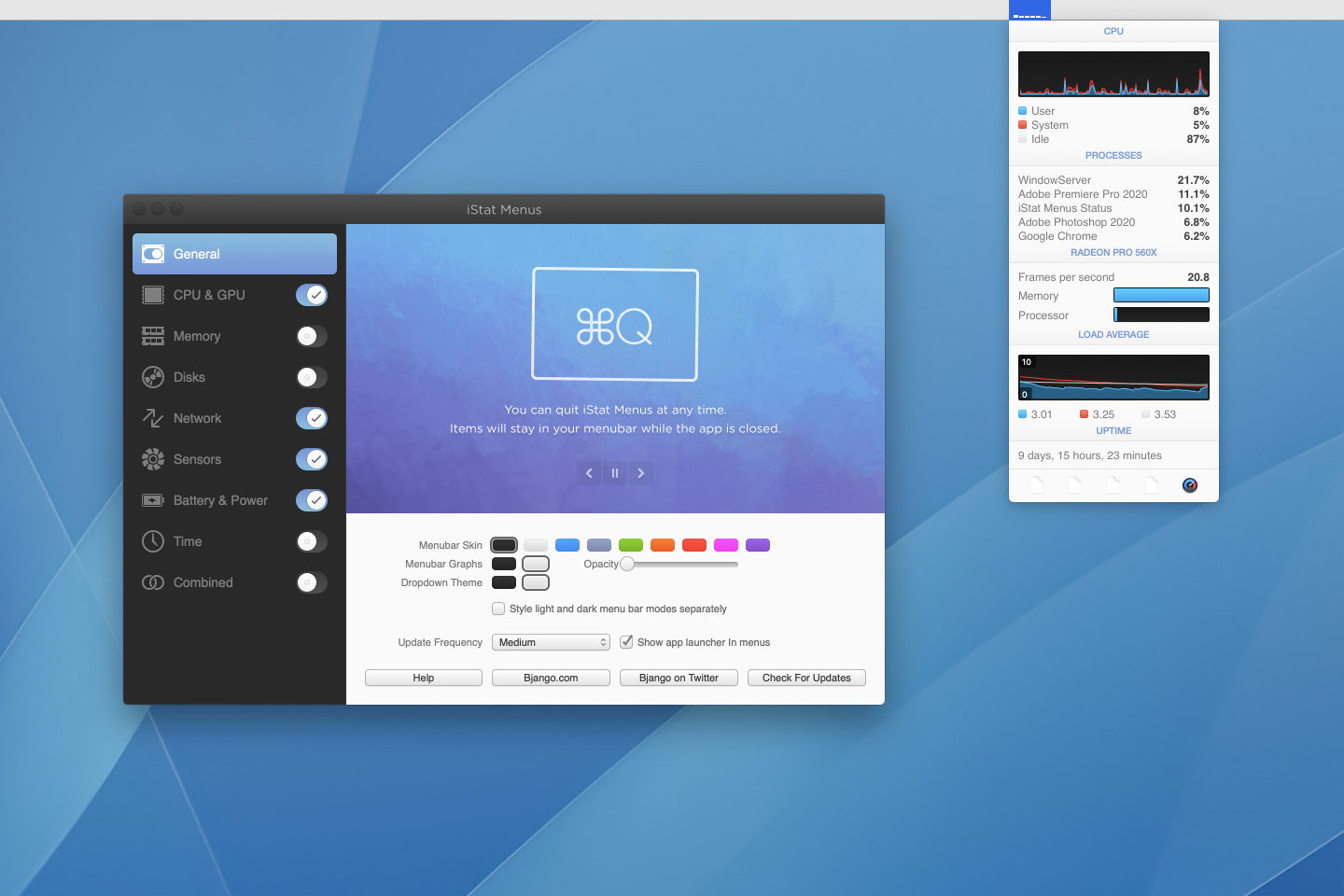Click the Check For Updates button
This screenshot has height=896, width=1344.
click(806, 678)
